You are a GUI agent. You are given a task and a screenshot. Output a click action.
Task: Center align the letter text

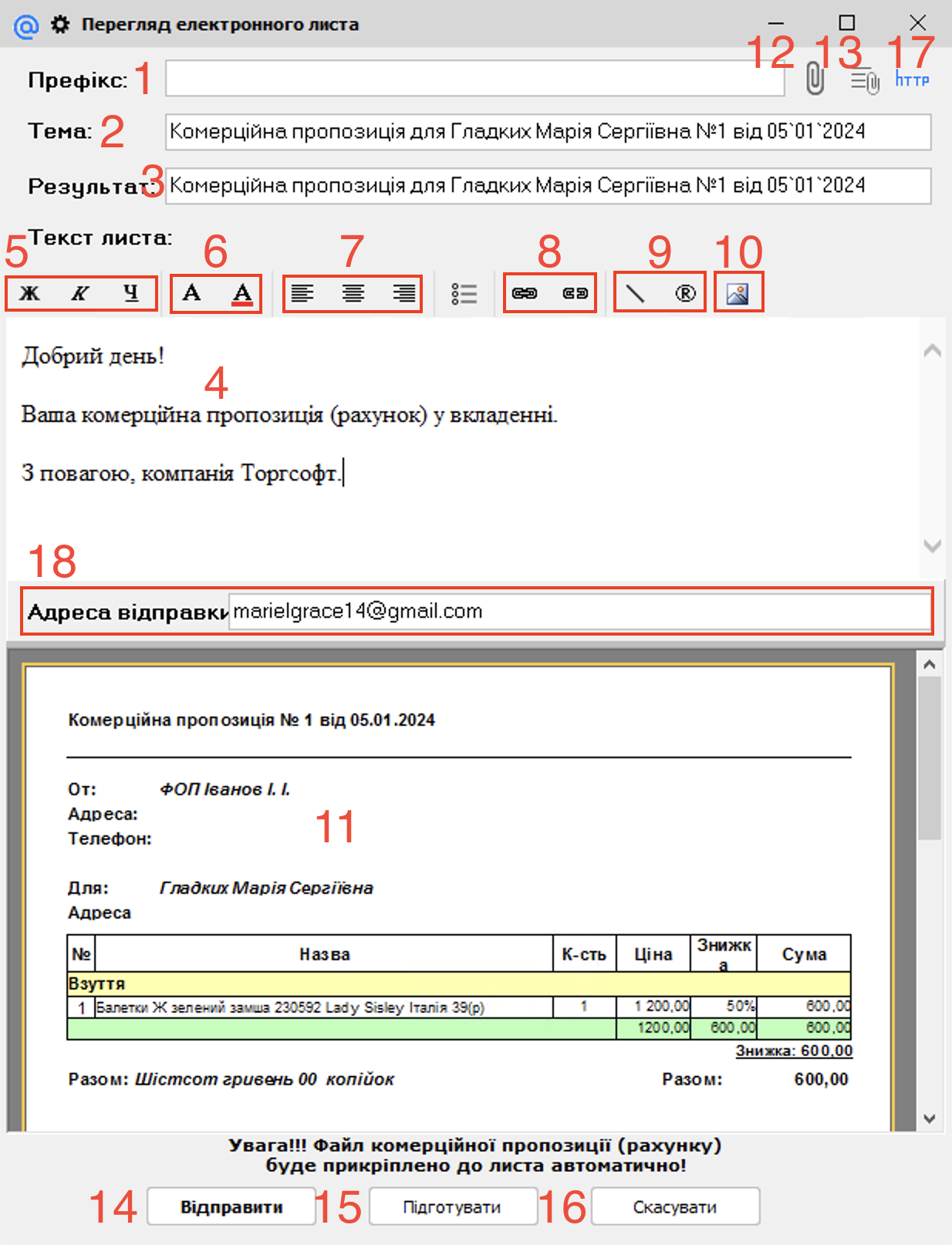pyautogui.click(x=353, y=294)
